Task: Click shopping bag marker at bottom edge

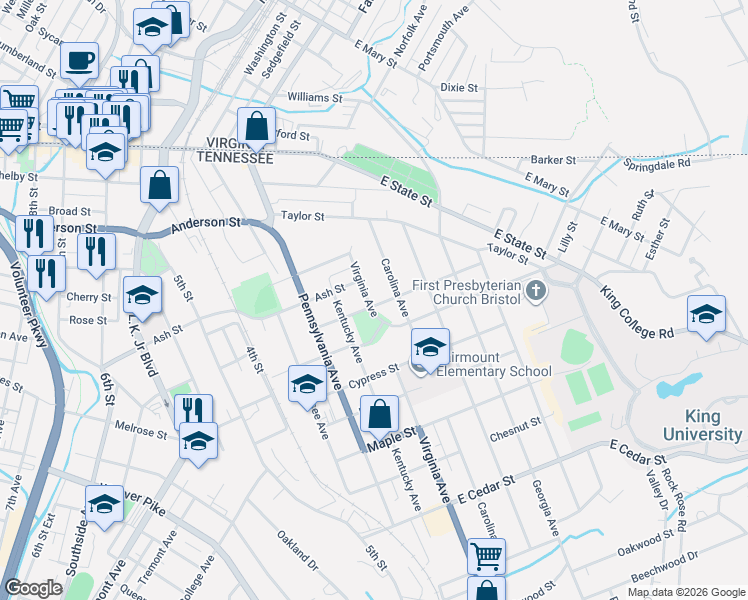Action: 486,589
